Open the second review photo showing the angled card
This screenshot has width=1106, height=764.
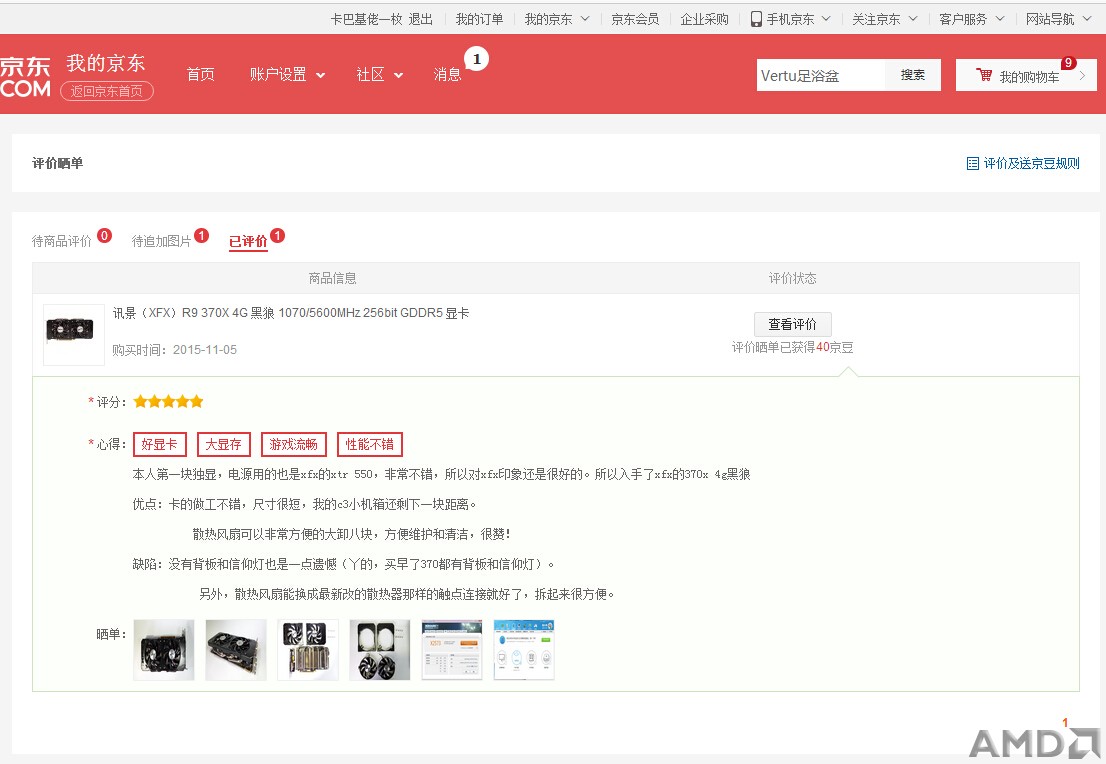(236, 650)
